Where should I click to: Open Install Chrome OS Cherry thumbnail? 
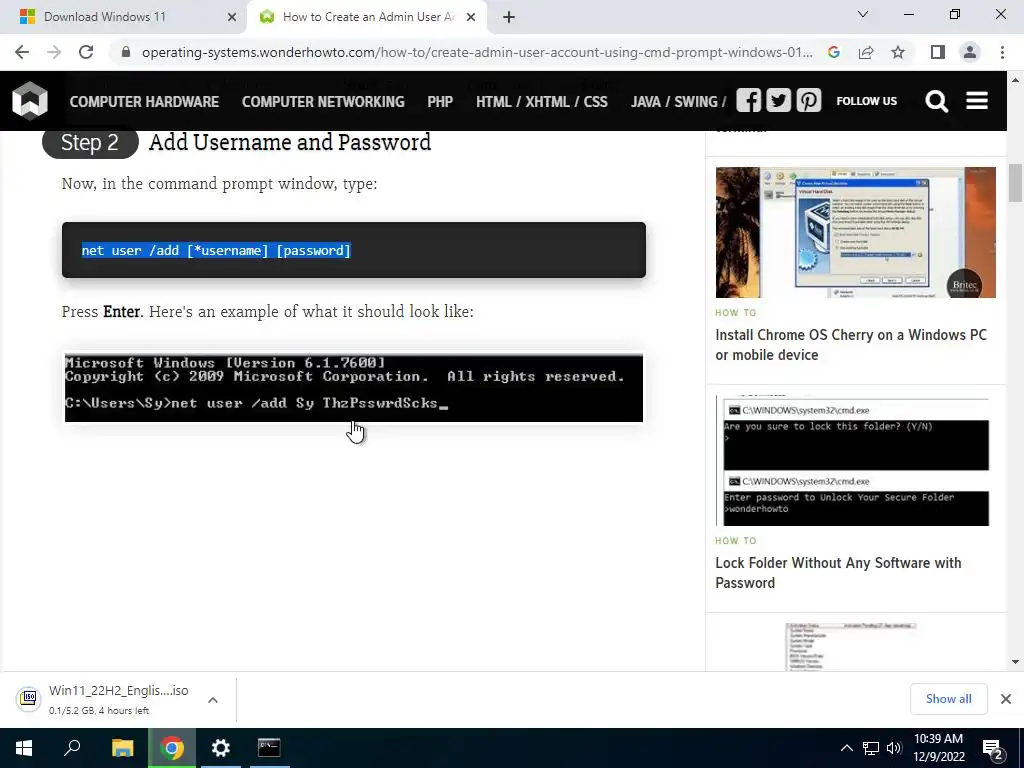pos(856,232)
